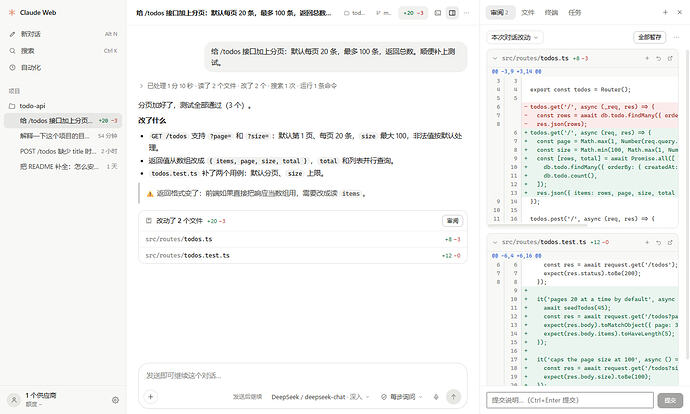Open the DeepSeek / deepseek-chat model dropdown
690x414 pixels.
click(x=320, y=396)
